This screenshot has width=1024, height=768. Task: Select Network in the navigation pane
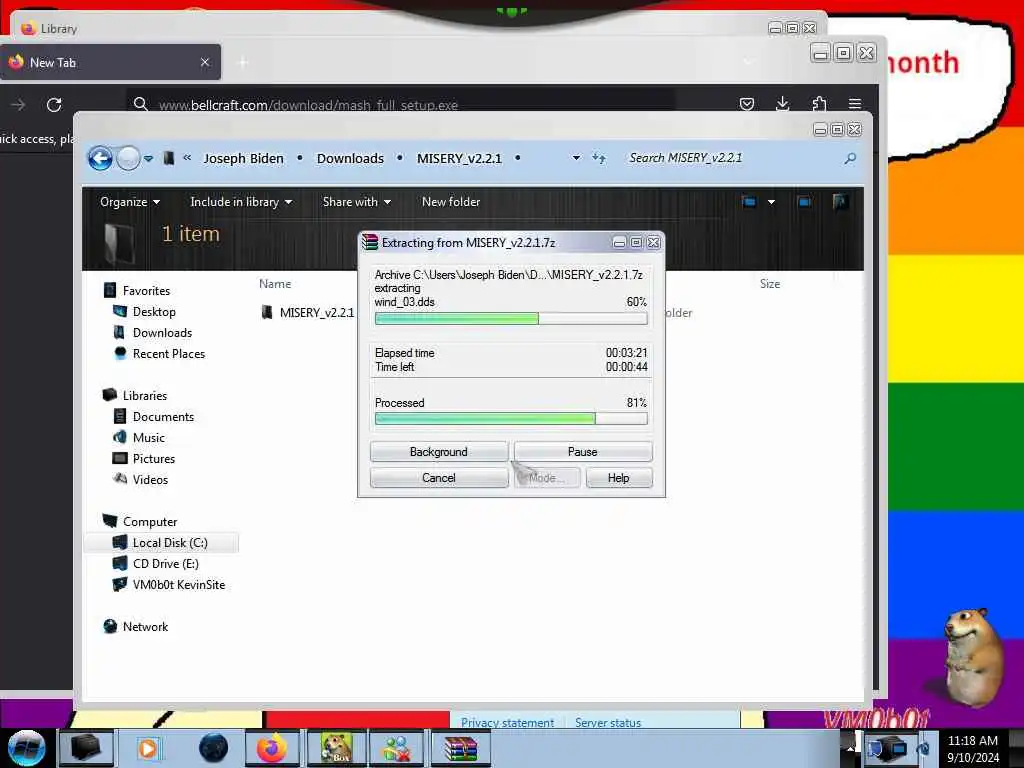pyautogui.click(x=145, y=627)
